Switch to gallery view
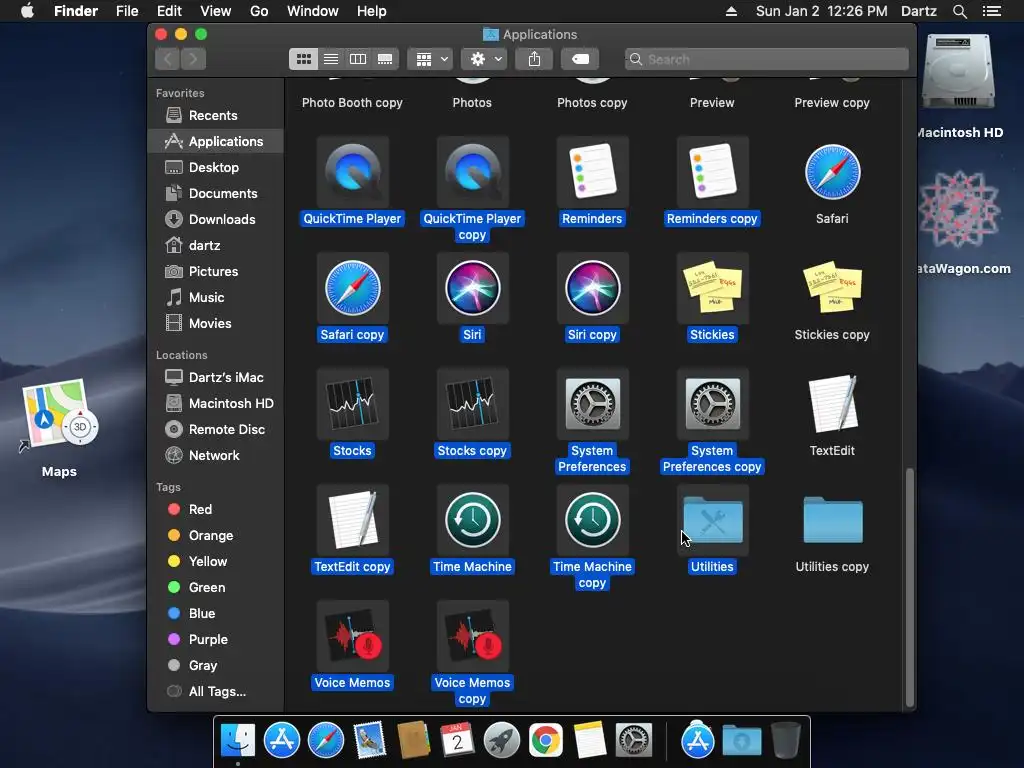 point(385,59)
